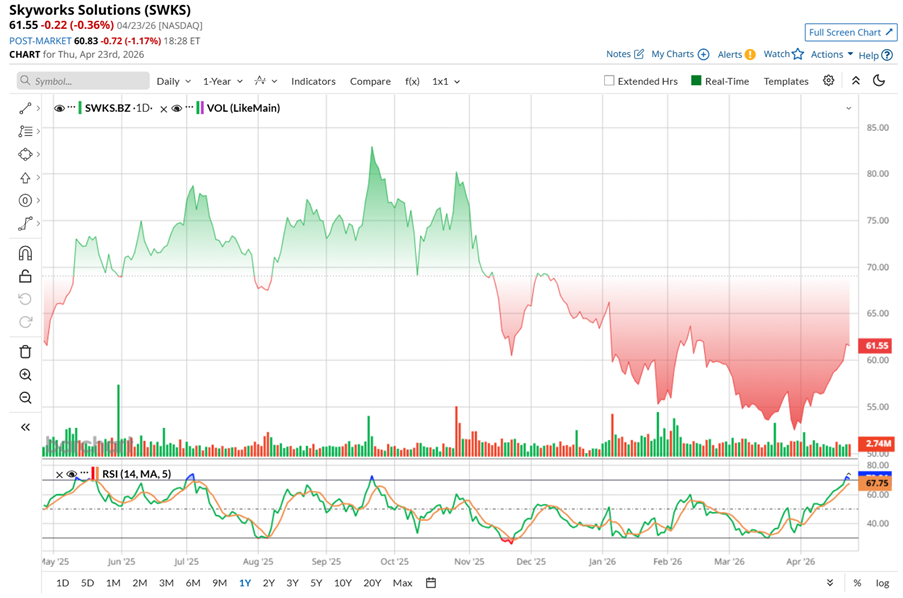Screen dimensions: 903x598
Task: Hide SWKS.BZ price series eye icon
Action: coord(59,108)
